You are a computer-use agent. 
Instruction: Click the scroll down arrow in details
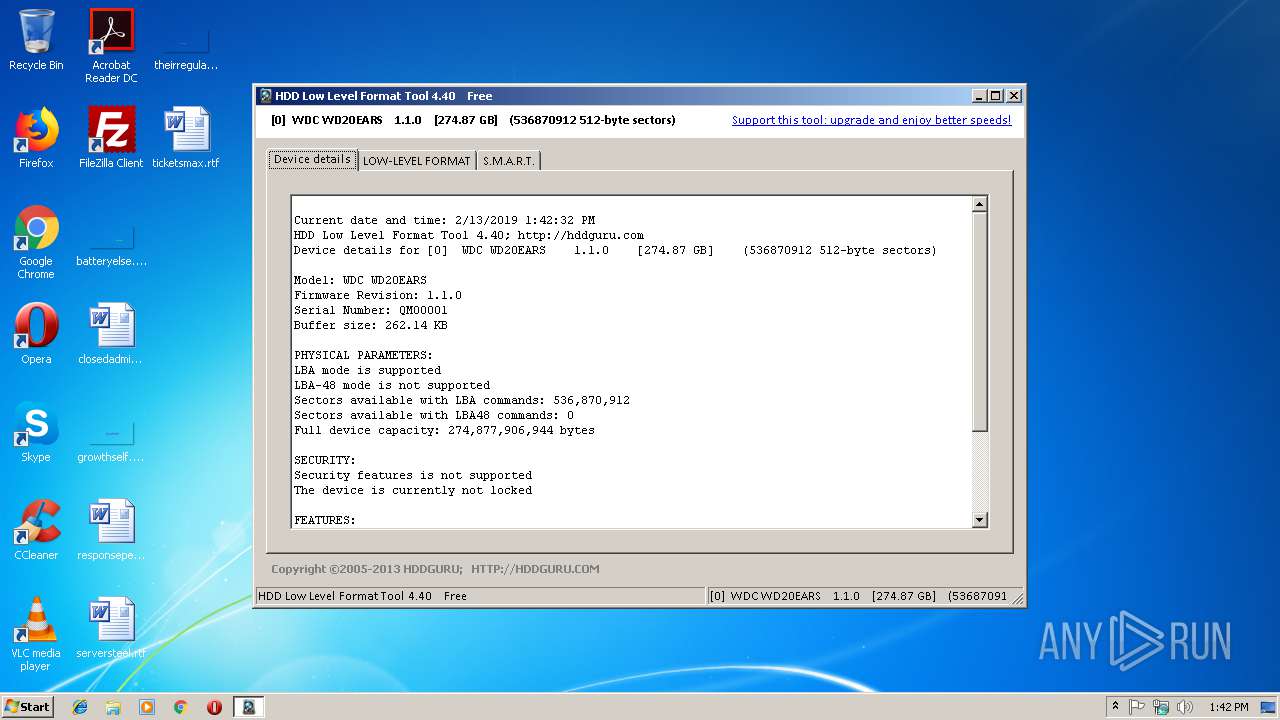[979, 519]
